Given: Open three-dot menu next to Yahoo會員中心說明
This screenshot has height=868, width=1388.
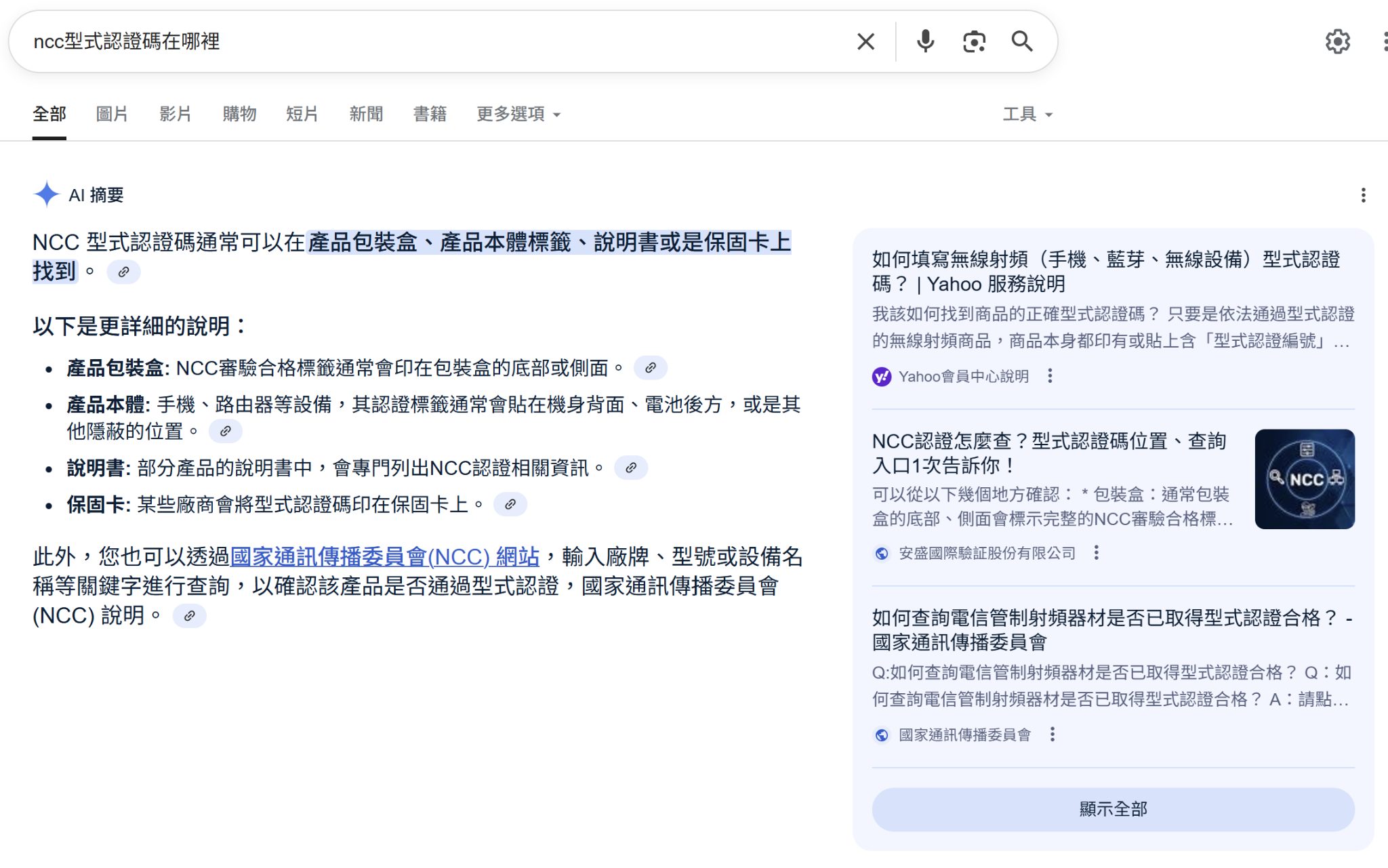Looking at the screenshot, I should pos(1050,376).
